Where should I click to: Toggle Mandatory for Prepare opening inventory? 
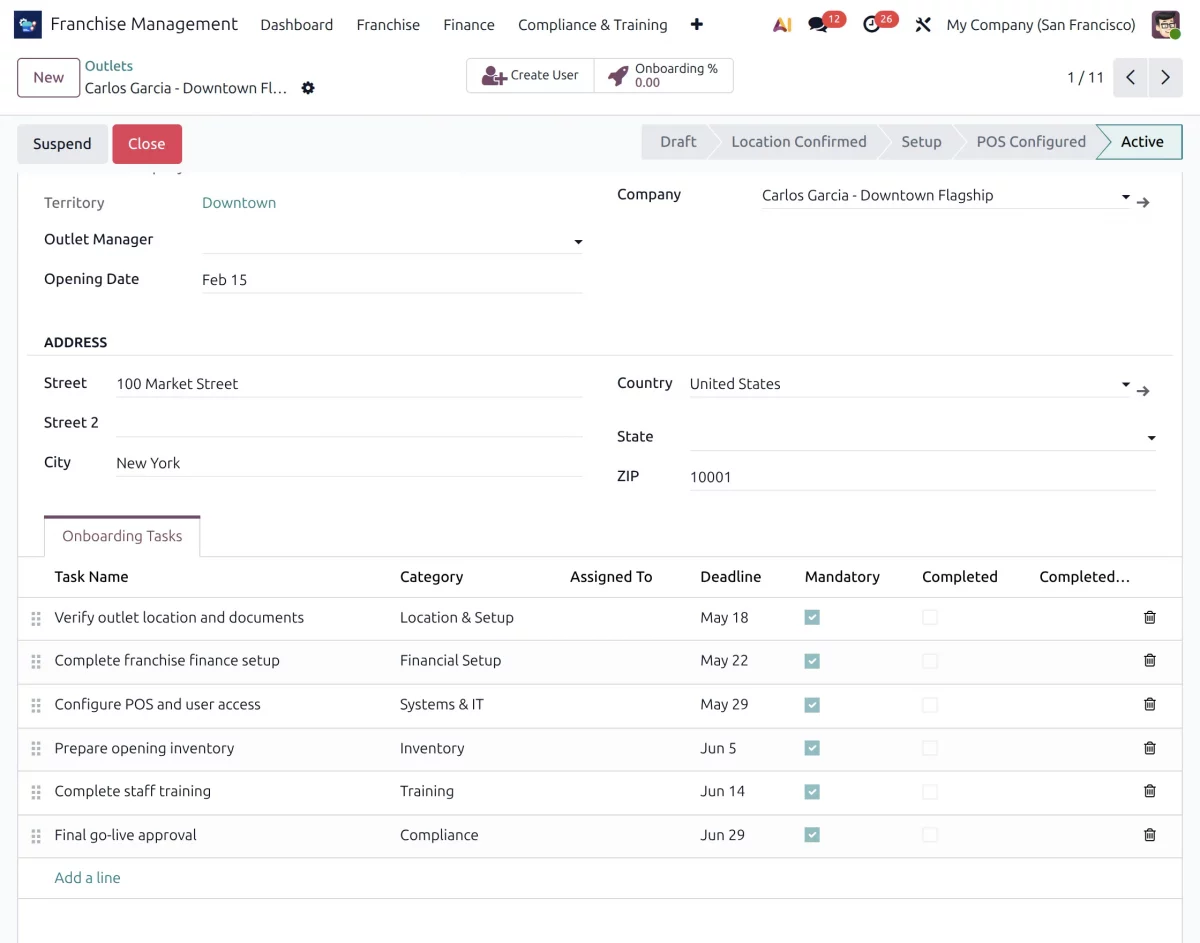click(x=812, y=748)
